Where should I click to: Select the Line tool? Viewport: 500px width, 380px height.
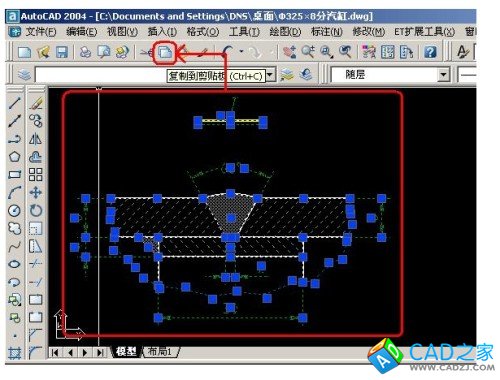tap(14, 103)
